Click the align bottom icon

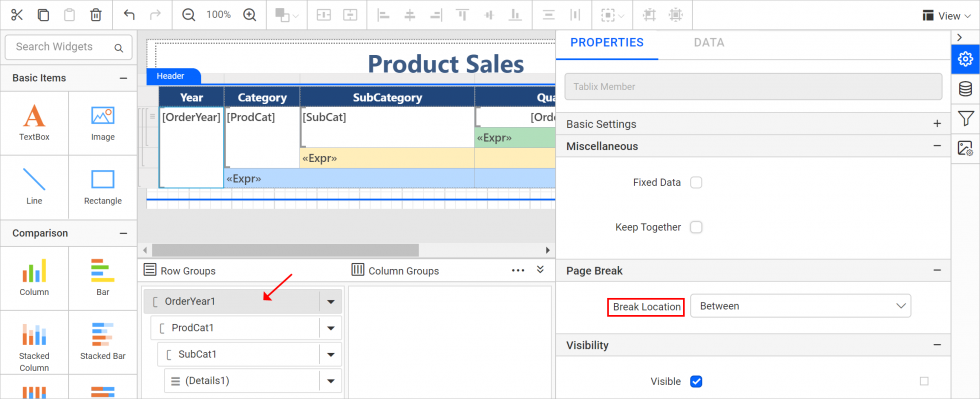click(x=515, y=14)
